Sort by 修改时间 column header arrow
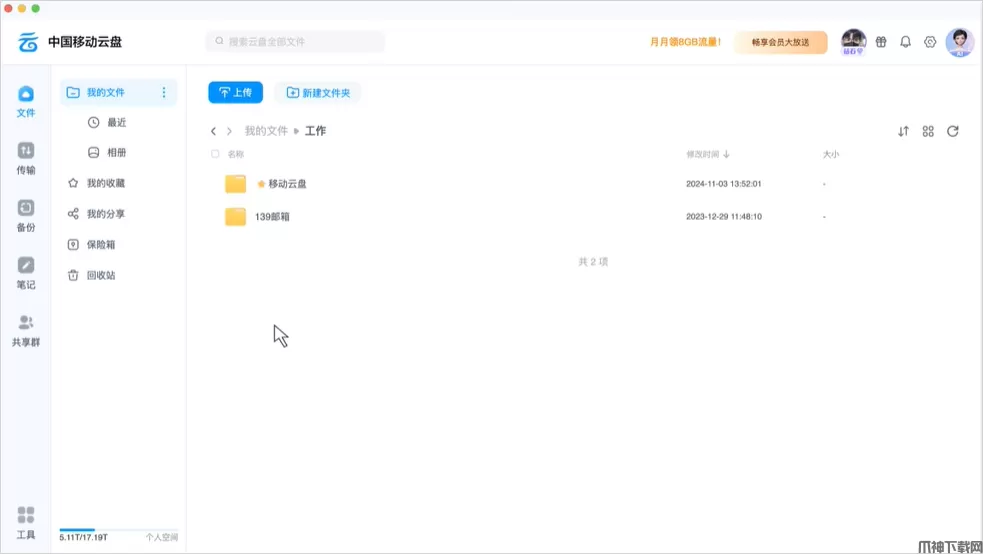This screenshot has width=983, height=554. coord(726,155)
